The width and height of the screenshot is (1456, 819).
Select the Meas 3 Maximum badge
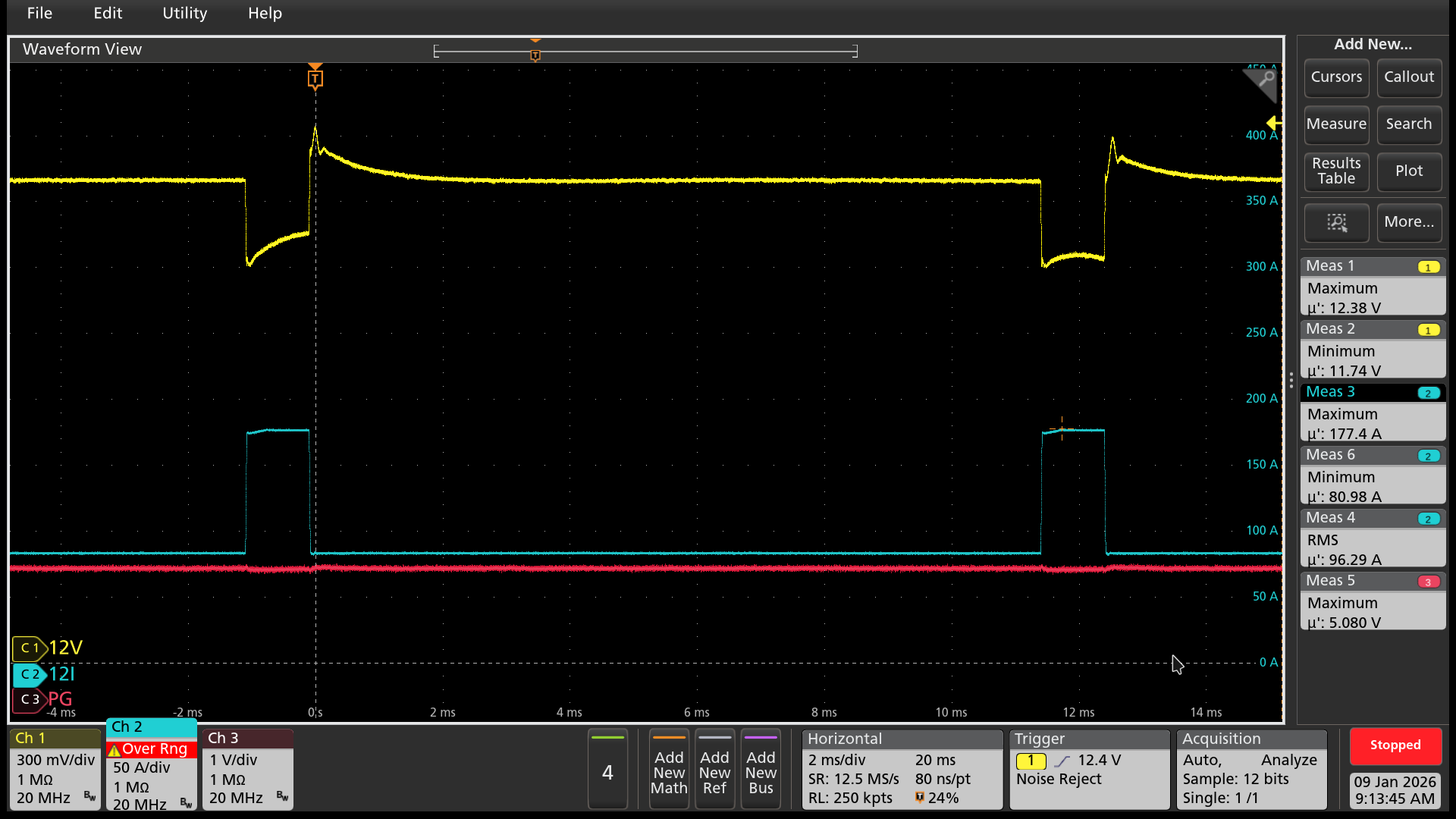tap(1373, 413)
